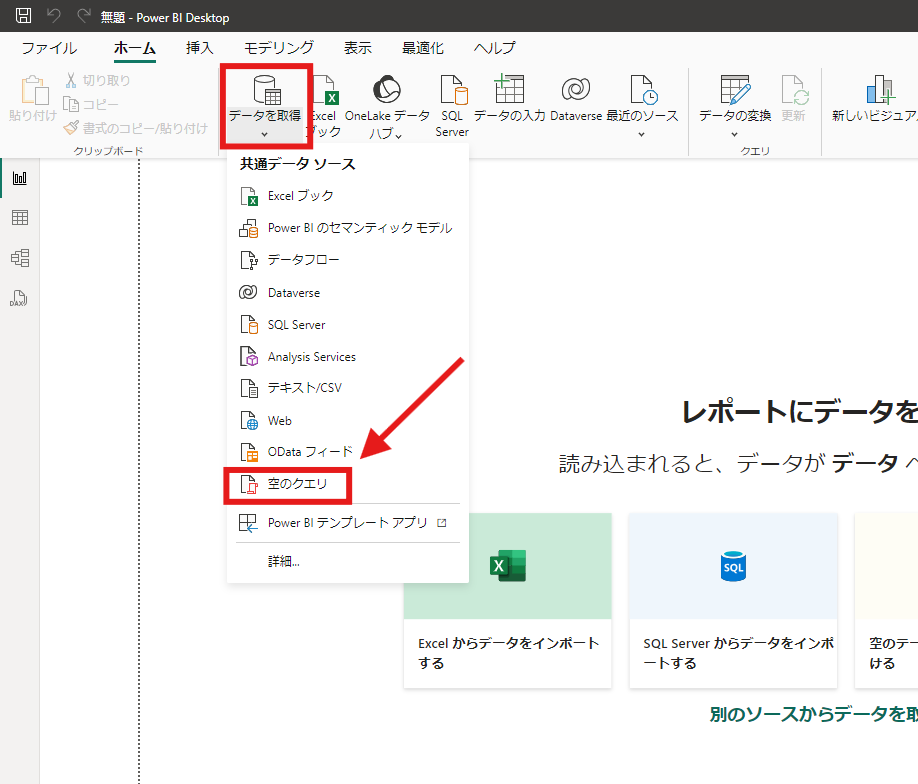
Task: Click the Dataverse ribbon button
Action: pos(576,98)
